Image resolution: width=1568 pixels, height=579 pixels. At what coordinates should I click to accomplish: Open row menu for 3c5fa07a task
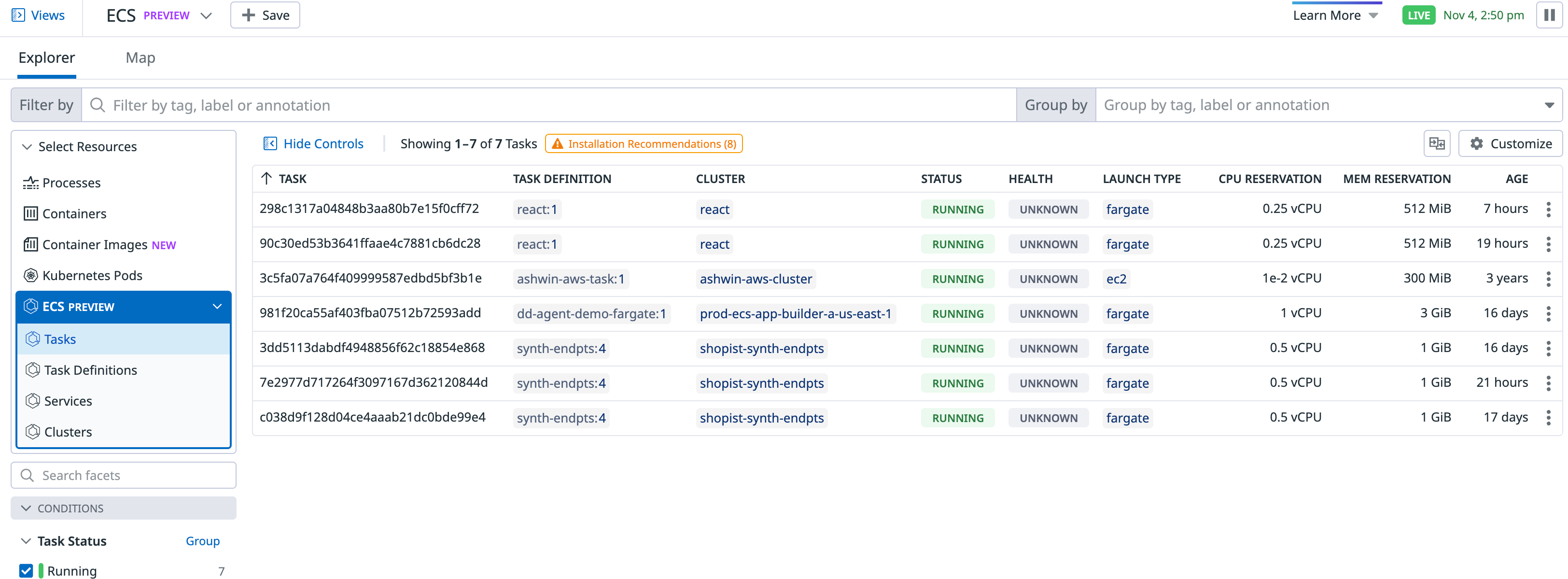(x=1548, y=279)
